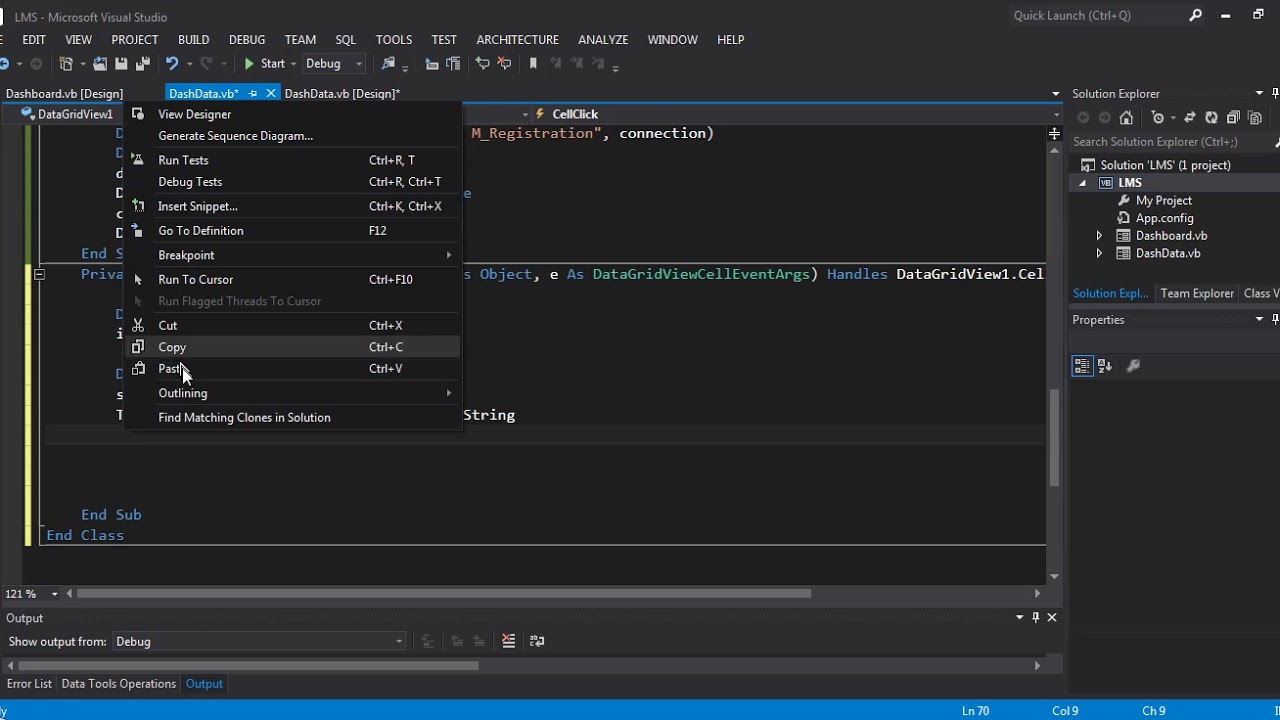Pin the Output panel with auto-hide pushpin
The width and height of the screenshot is (1280, 720).
(x=1036, y=617)
